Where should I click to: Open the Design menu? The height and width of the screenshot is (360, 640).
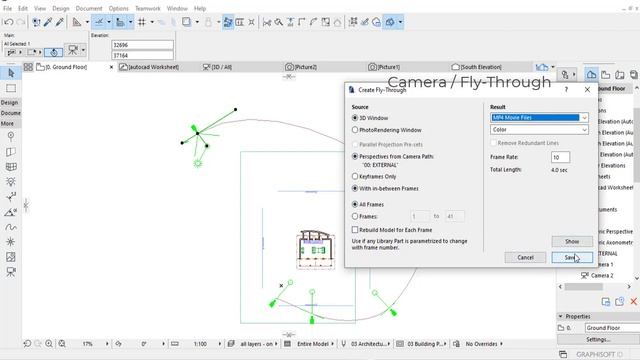tap(60, 8)
